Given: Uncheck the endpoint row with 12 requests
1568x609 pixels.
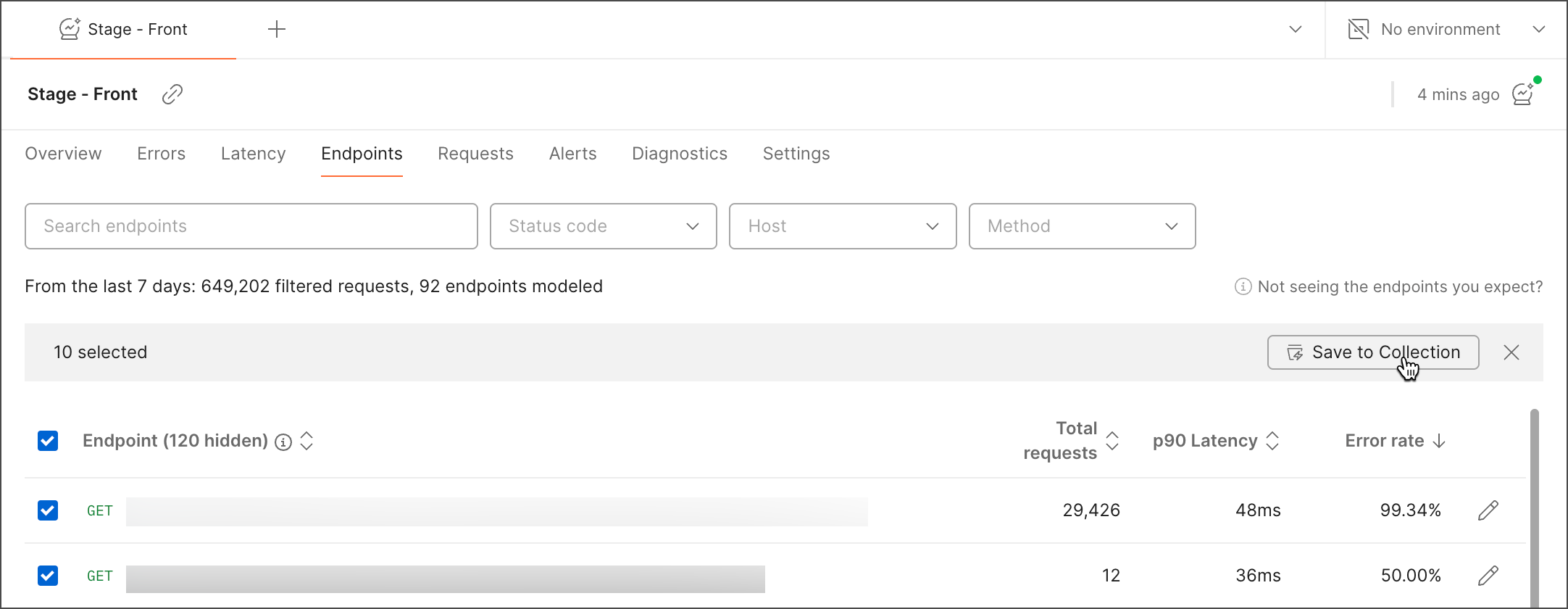Looking at the screenshot, I should 48,576.
